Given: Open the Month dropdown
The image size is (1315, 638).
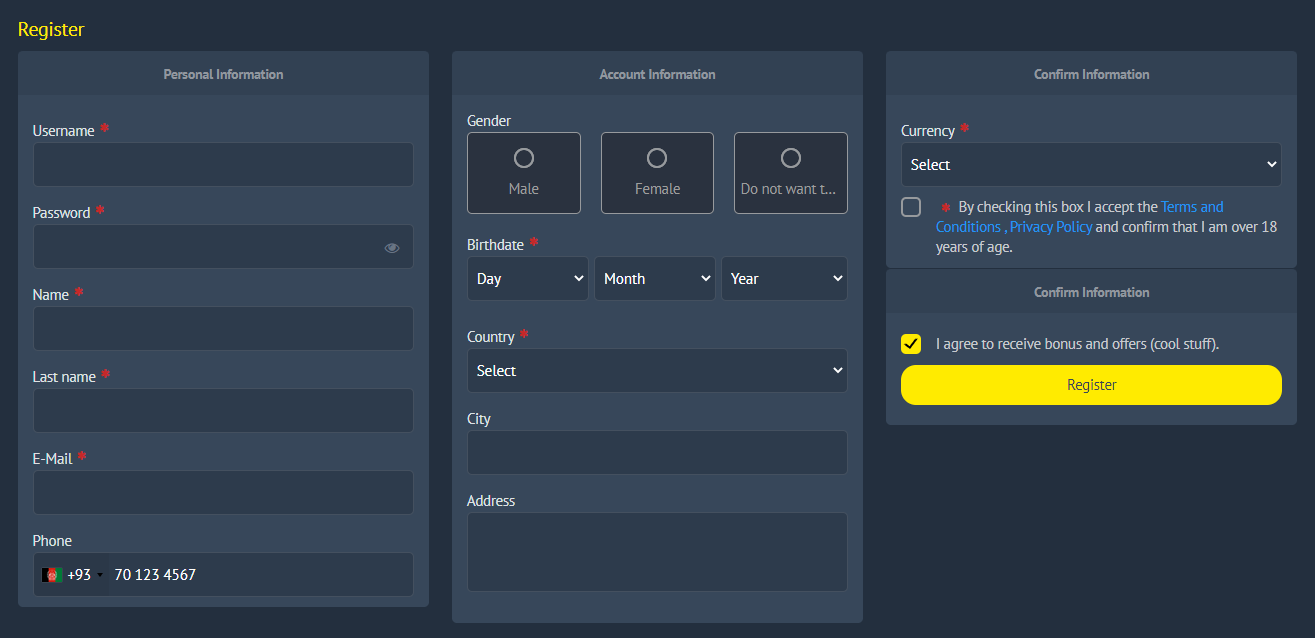Looking at the screenshot, I should tap(654, 278).
